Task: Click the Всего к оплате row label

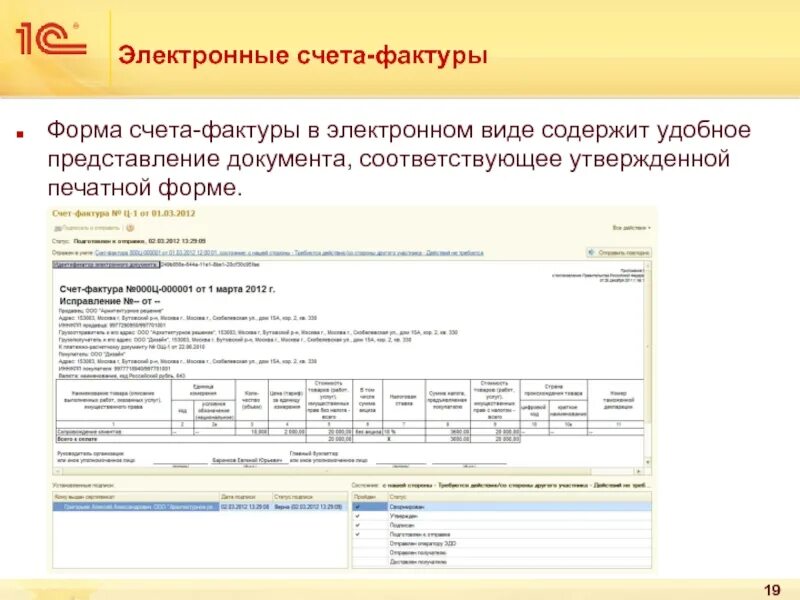Action: tap(78, 439)
